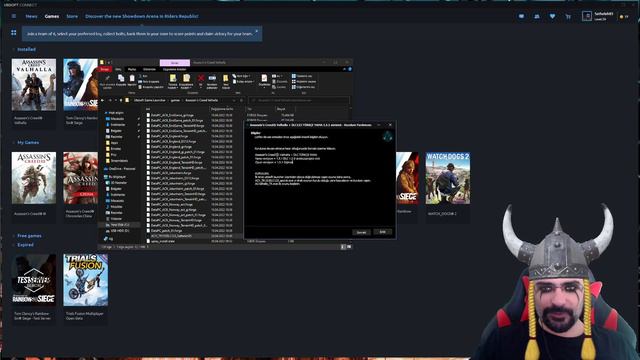This screenshot has width=640, height=360.
Task: Open the address bar history dropdown
Action: point(234,100)
